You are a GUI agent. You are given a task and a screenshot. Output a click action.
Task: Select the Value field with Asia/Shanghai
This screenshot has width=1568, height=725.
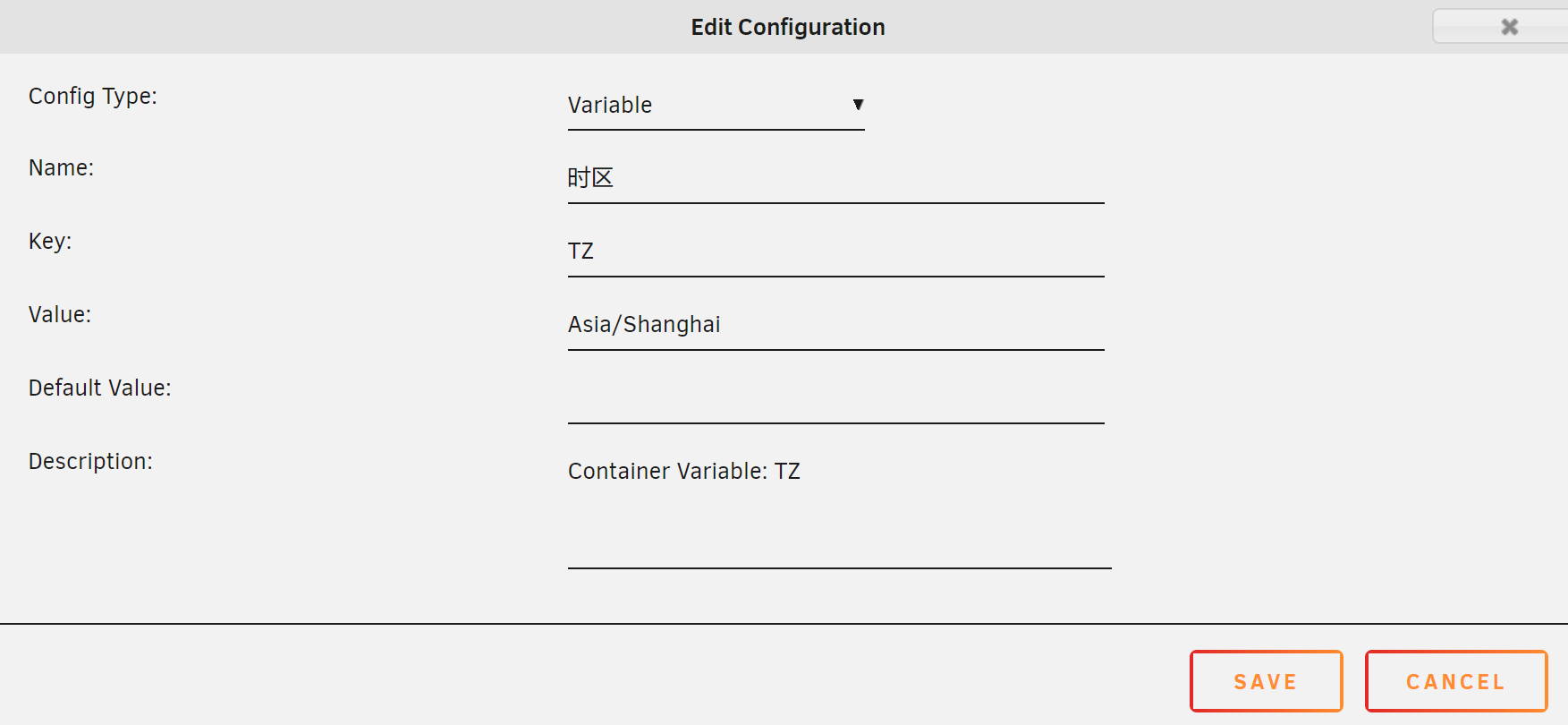click(835, 325)
